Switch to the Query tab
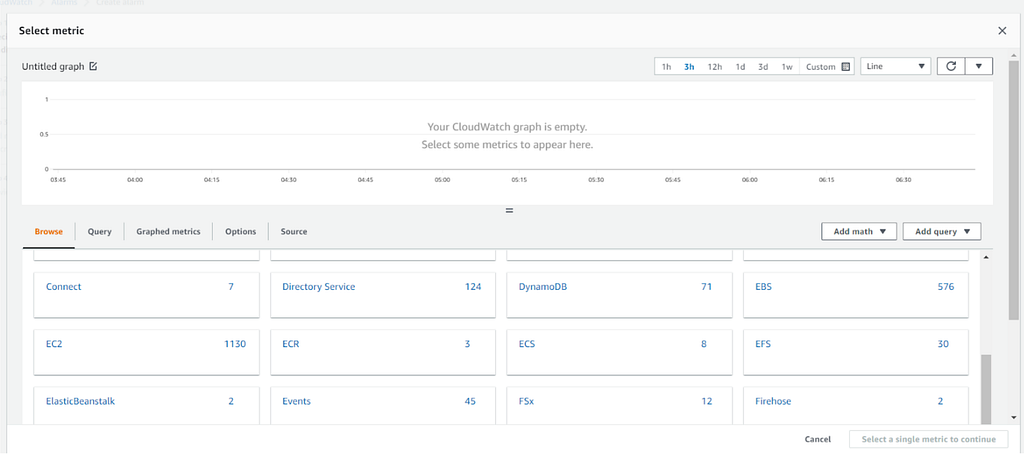 (x=100, y=232)
